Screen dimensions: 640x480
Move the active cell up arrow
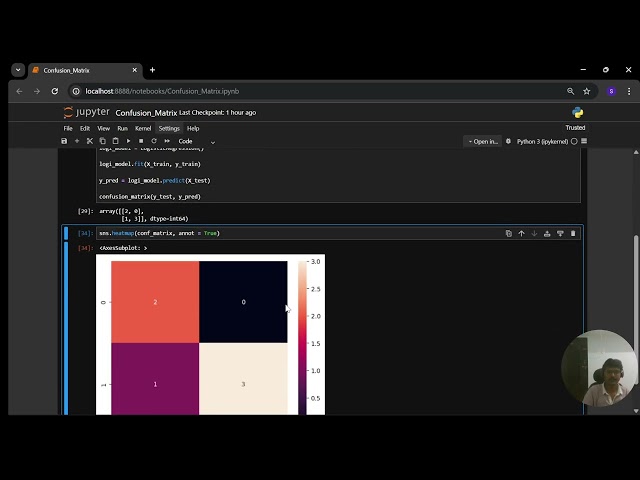click(521, 233)
